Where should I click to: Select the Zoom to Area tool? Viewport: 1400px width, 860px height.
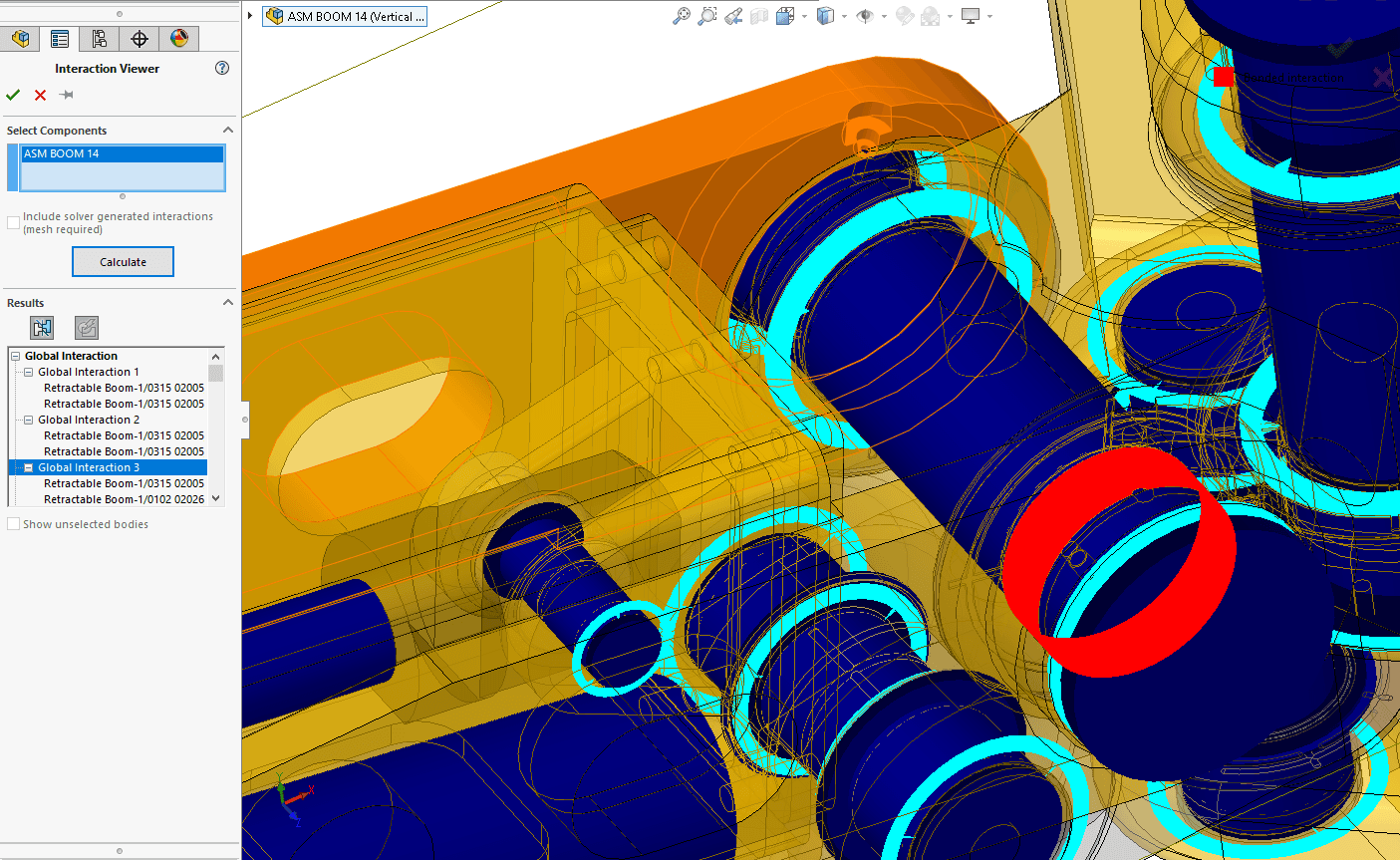[707, 16]
